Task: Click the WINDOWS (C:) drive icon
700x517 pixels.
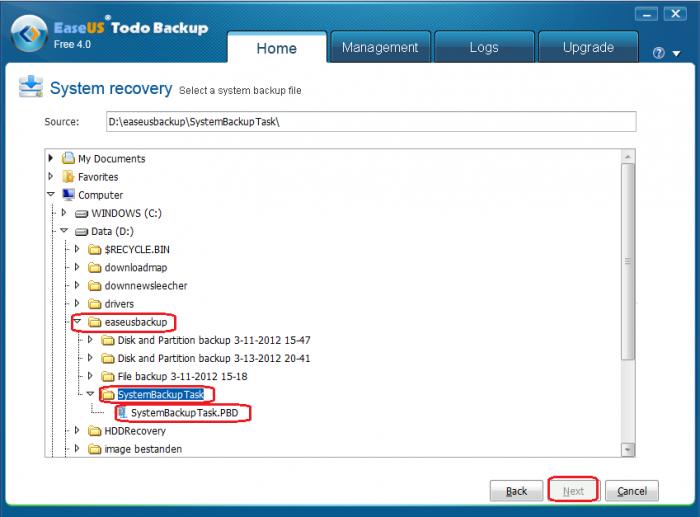Action: [81, 214]
